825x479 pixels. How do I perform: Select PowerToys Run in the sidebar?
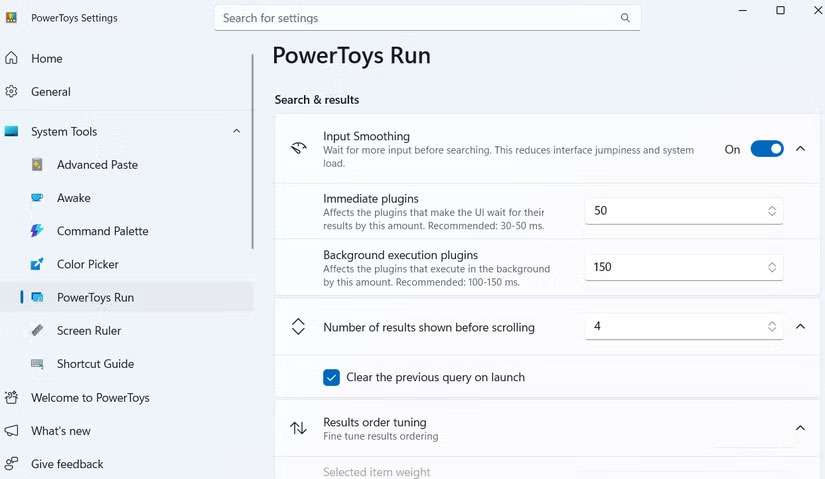[126, 297]
